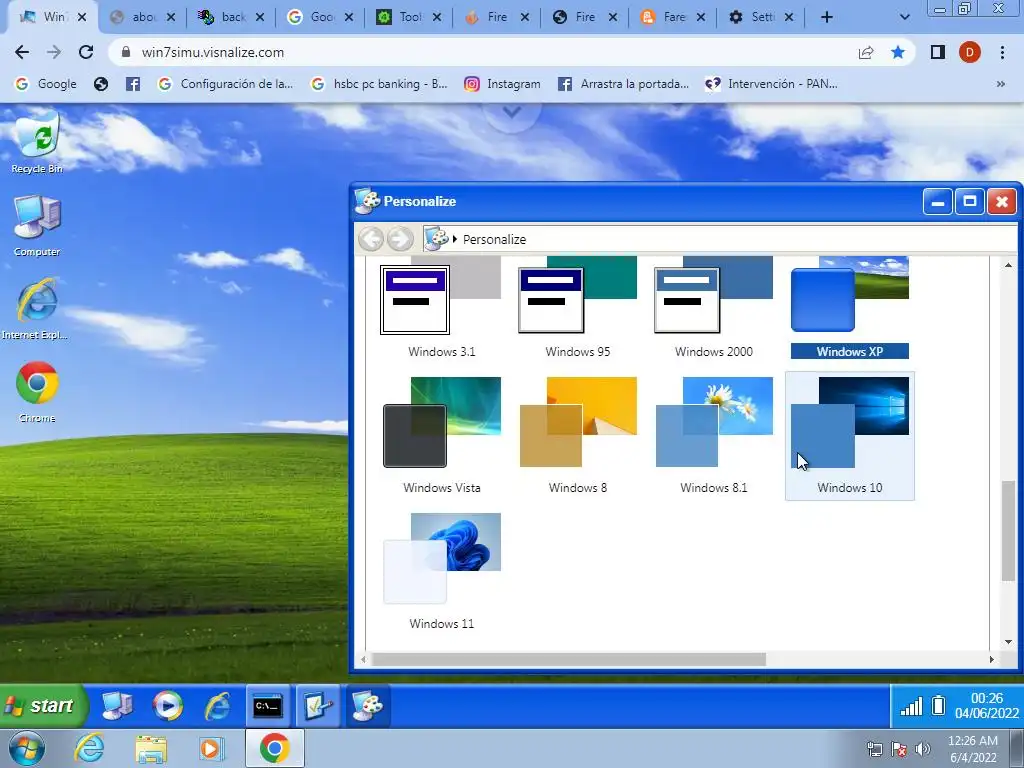1024x768 pixels.
Task: Switch to the Tool tab
Action: 409,17
